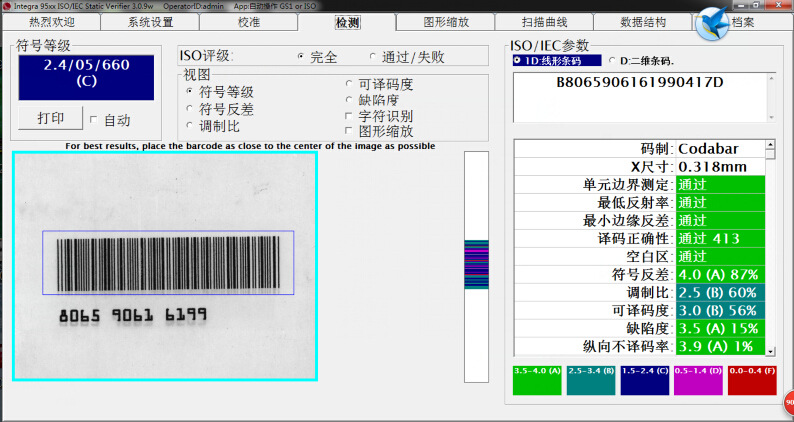Click the blue symbol grade display 2.4/05/660
The height and width of the screenshot is (422, 794).
click(86, 78)
